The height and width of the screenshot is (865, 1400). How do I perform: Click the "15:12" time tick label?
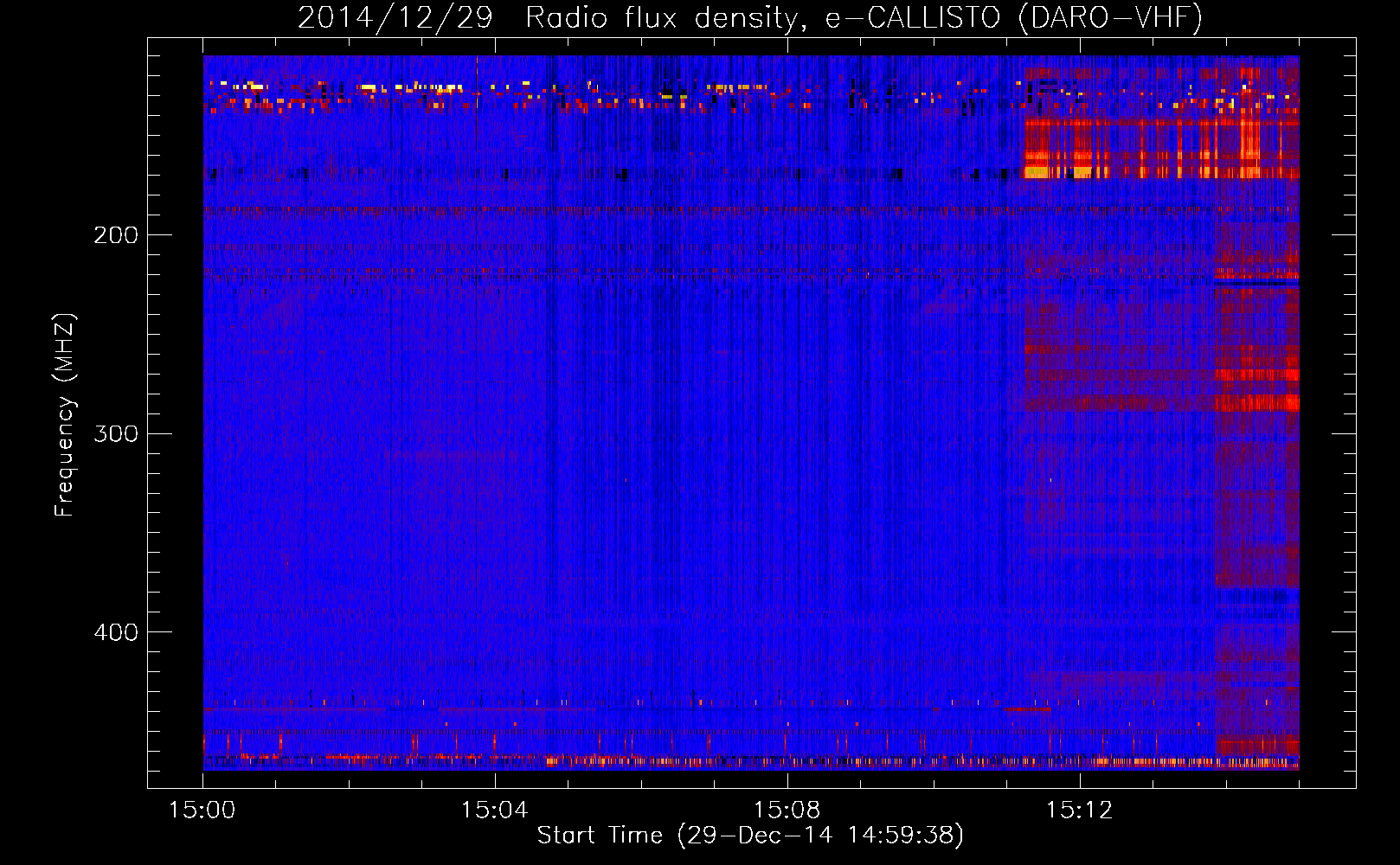[x=1079, y=811]
